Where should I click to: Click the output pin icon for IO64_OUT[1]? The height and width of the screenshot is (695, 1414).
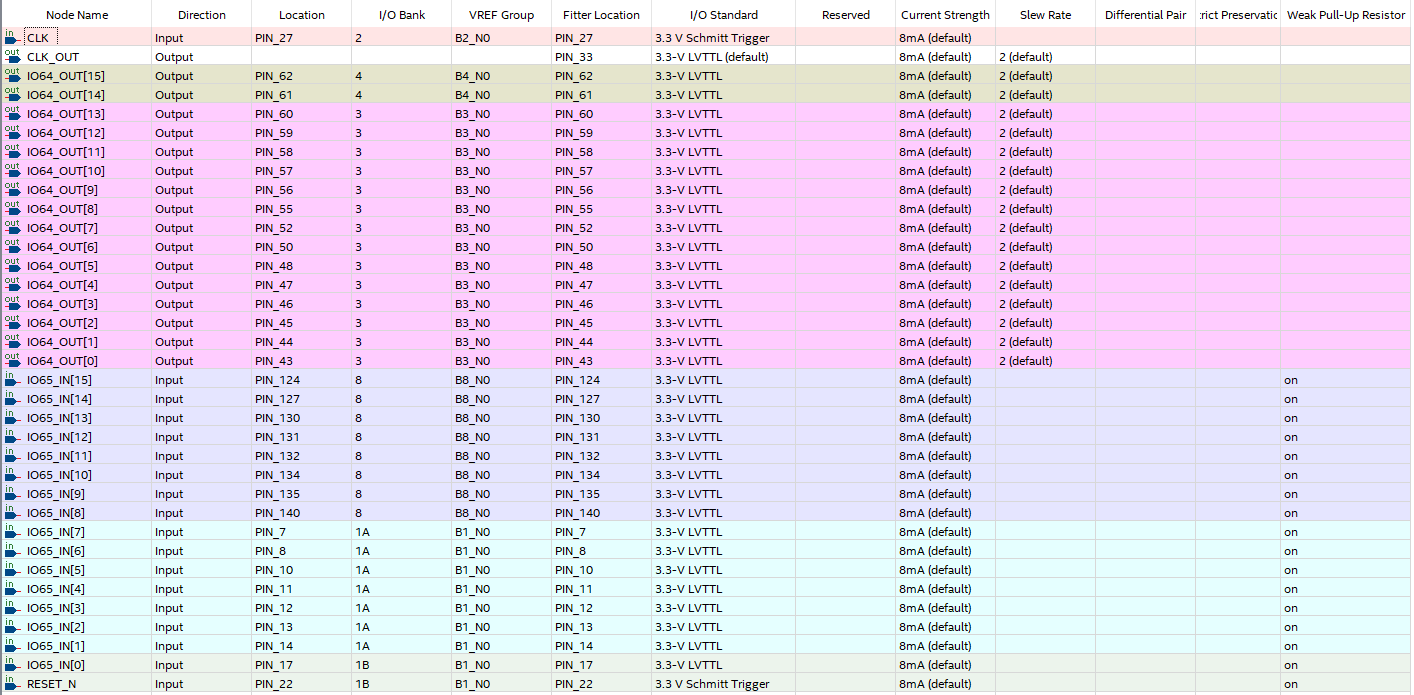12,341
